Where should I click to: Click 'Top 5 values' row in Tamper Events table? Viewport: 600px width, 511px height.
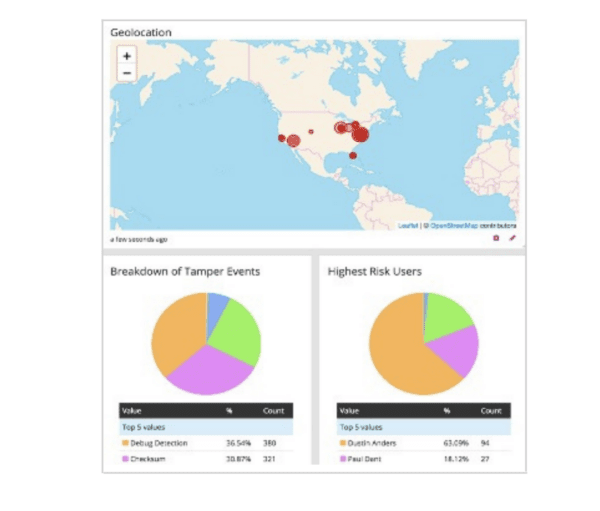click(206, 427)
